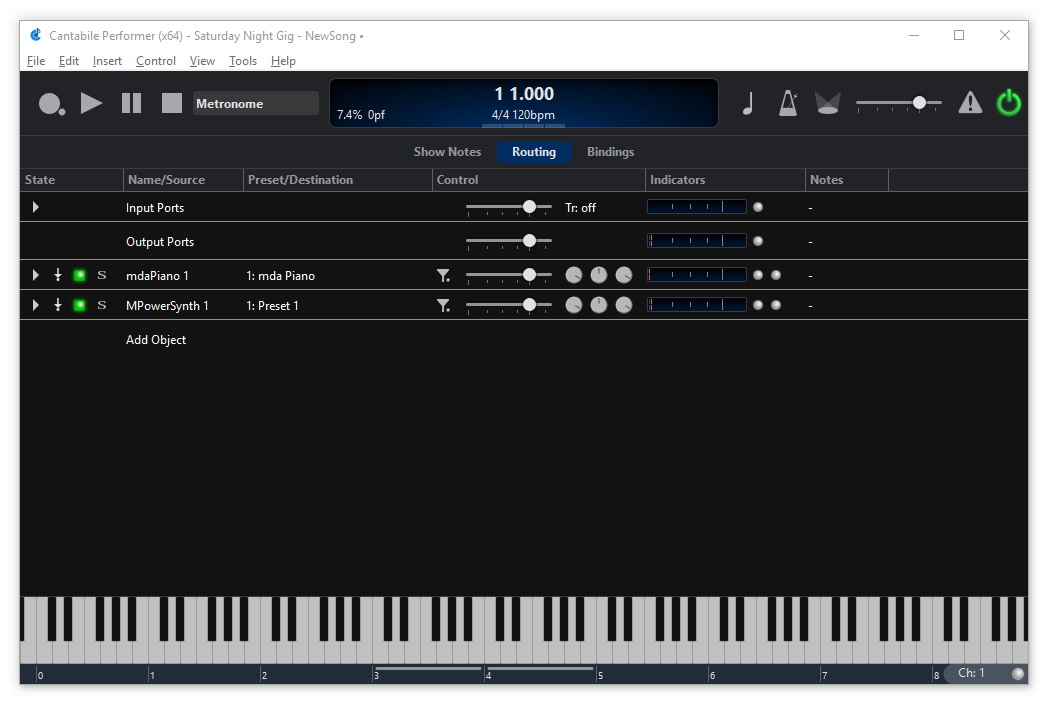Image resolution: width=1052 pixels, height=708 pixels.
Task: Open the Edit menu
Action: (x=68, y=61)
